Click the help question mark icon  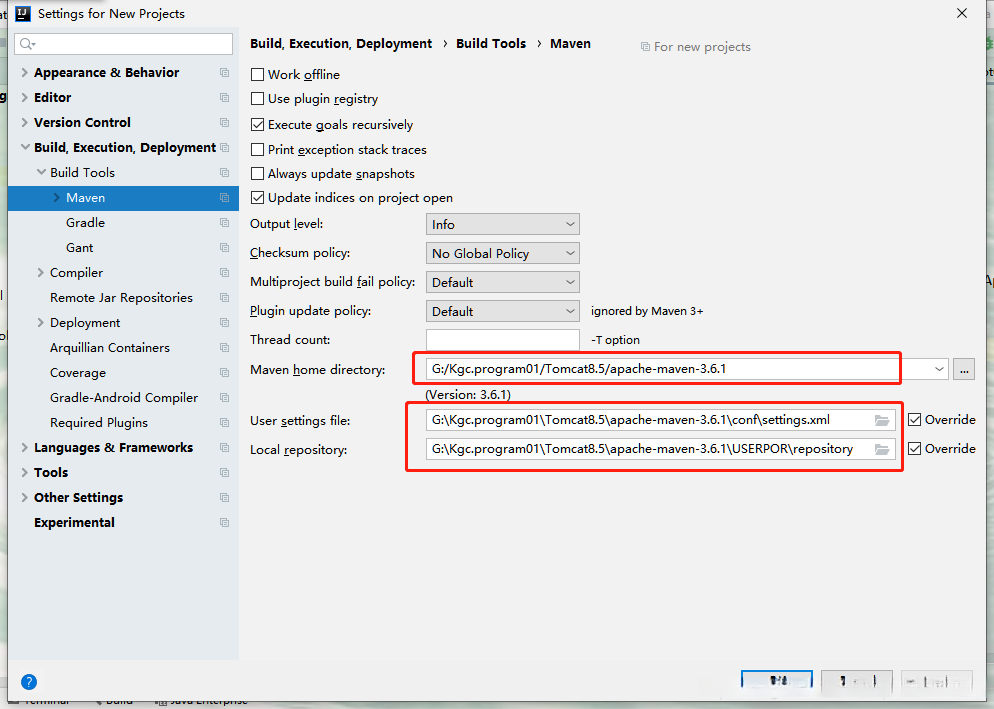tap(29, 682)
